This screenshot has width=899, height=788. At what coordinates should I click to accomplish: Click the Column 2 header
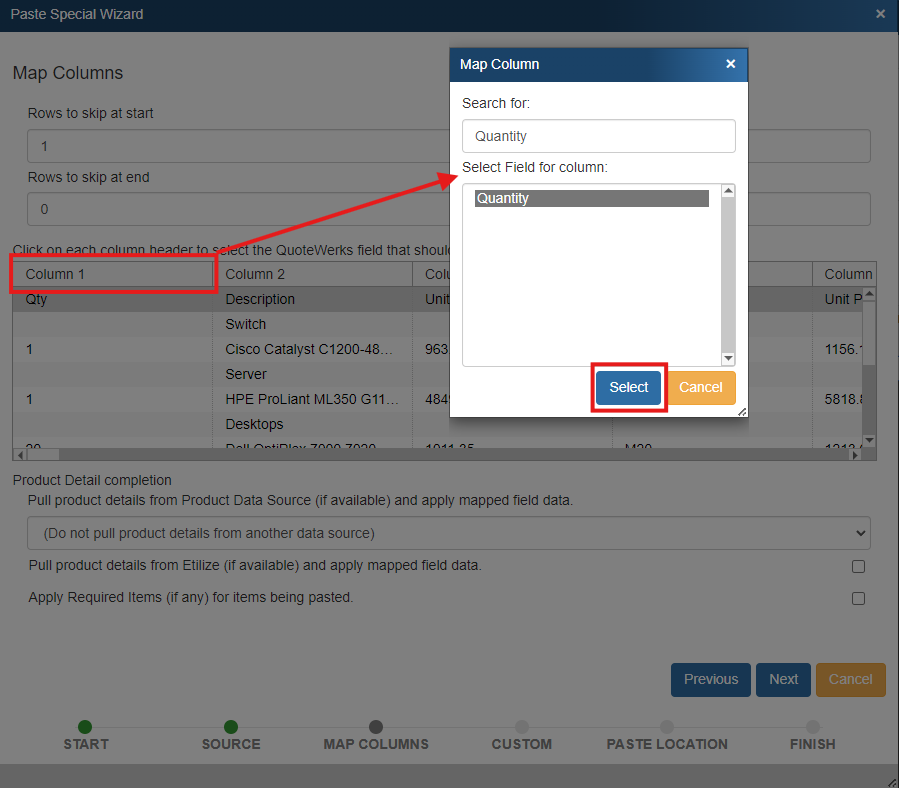pos(313,274)
